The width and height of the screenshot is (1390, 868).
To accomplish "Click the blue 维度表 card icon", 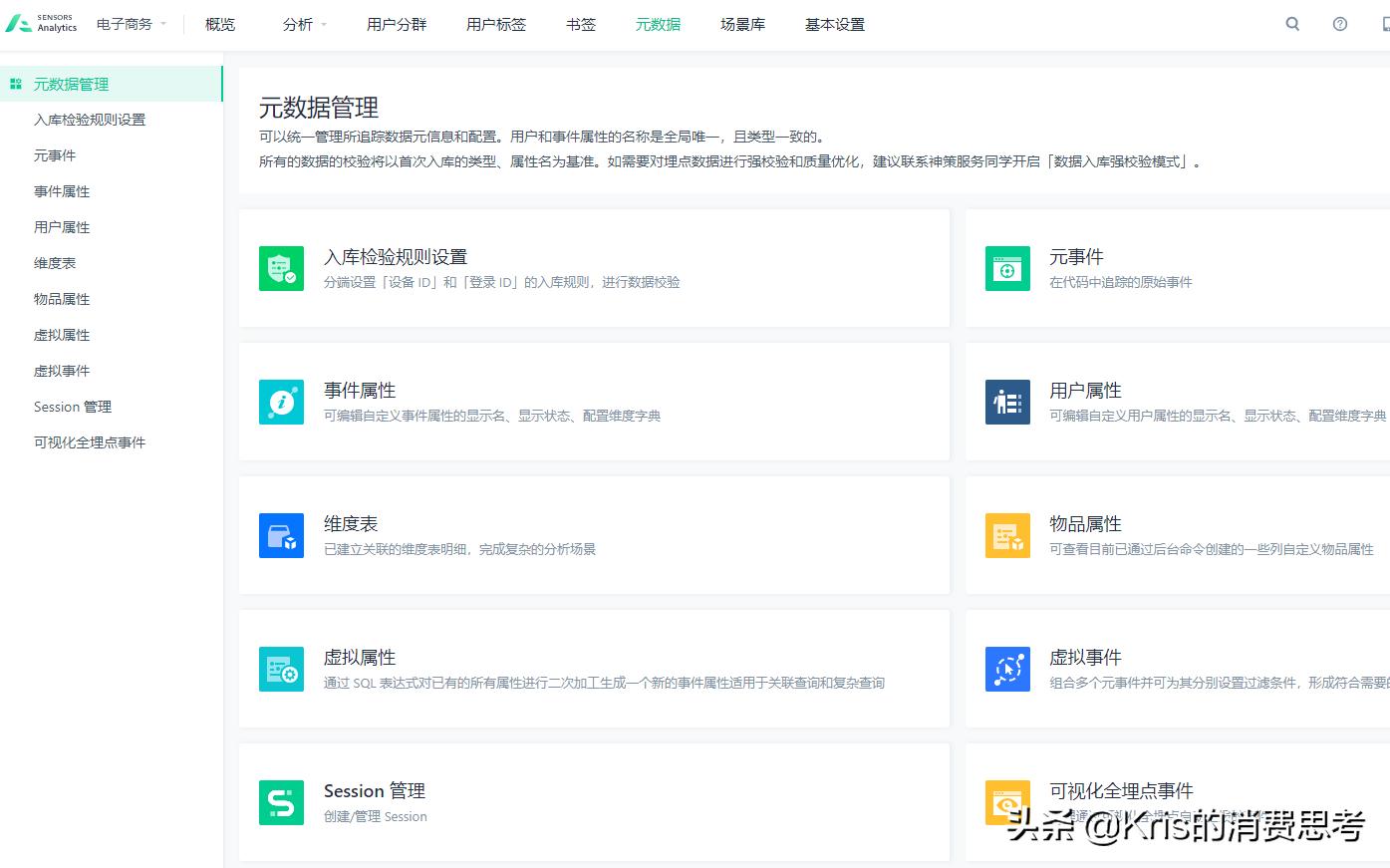I will pyautogui.click(x=281, y=535).
